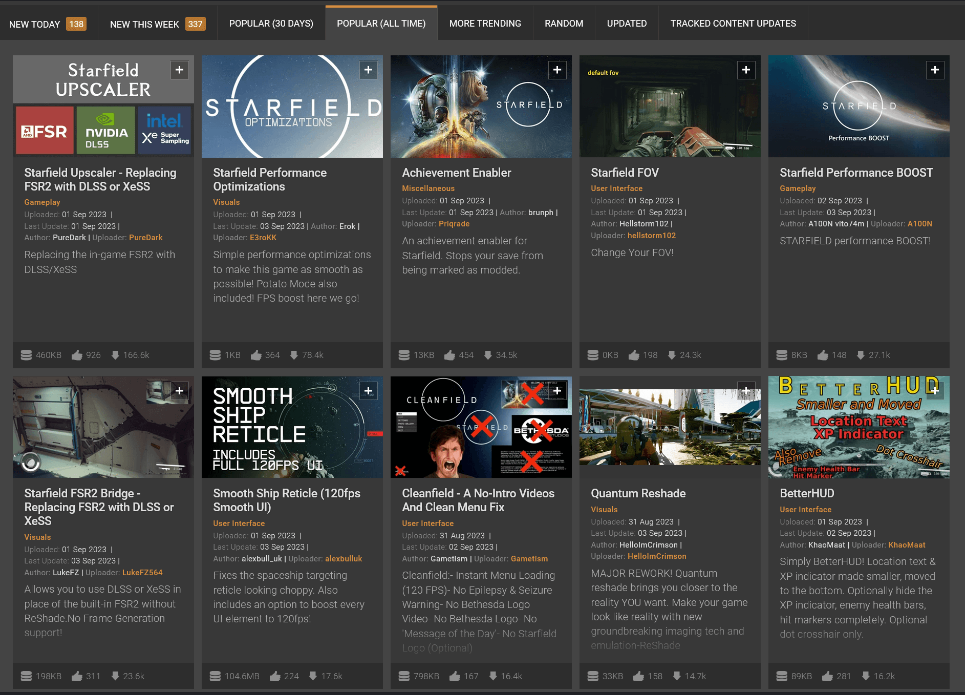Image resolution: width=965 pixels, height=695 pixels.
Task: Open Tracked Content Updates tab
Action: [x=733, y=23]
